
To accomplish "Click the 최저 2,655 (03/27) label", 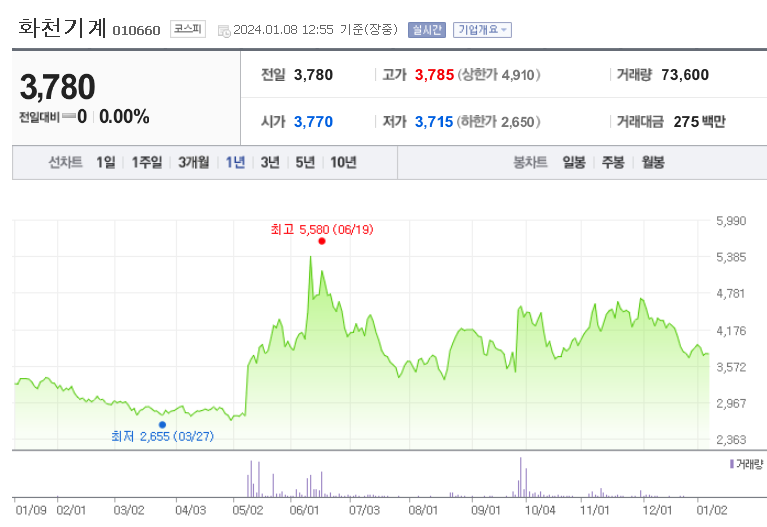I will pyautogui.click(x=162, y=436).
